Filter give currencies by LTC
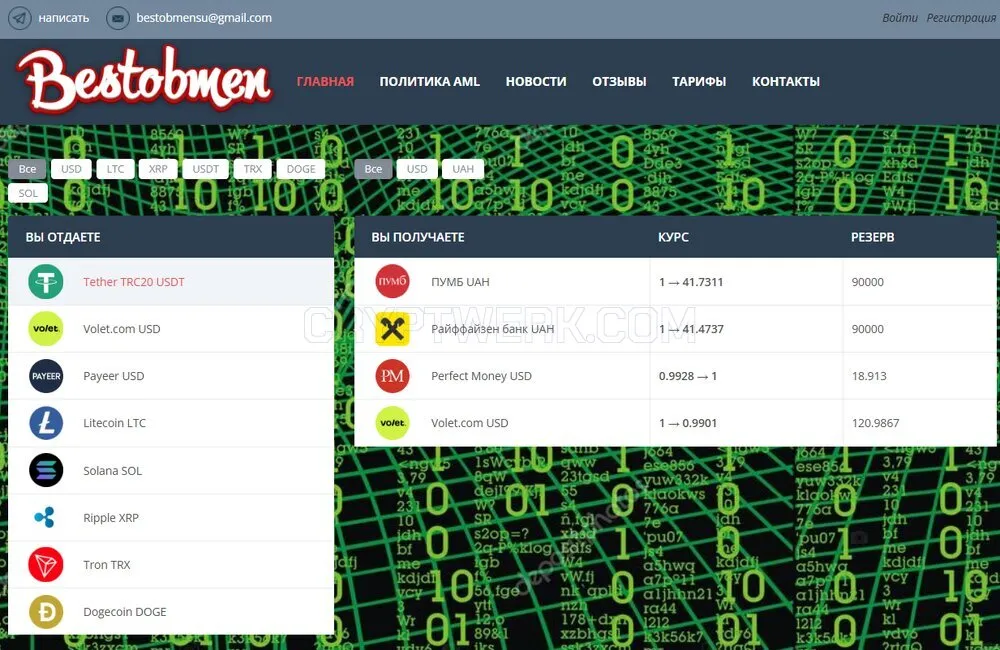The height and width of the screenshot is (650, 1000). pyautogui.click(x=115, y=169)
